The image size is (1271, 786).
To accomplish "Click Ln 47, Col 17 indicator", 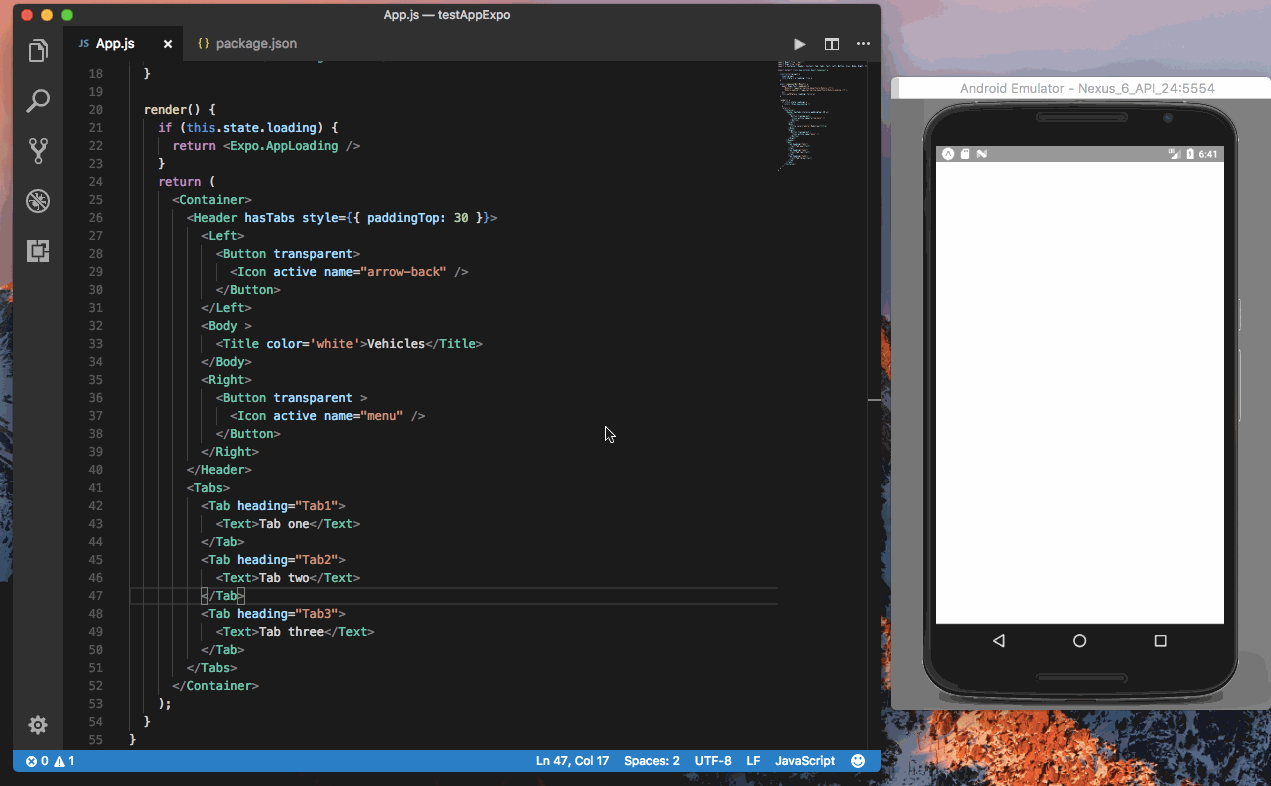I will (572, 761).
